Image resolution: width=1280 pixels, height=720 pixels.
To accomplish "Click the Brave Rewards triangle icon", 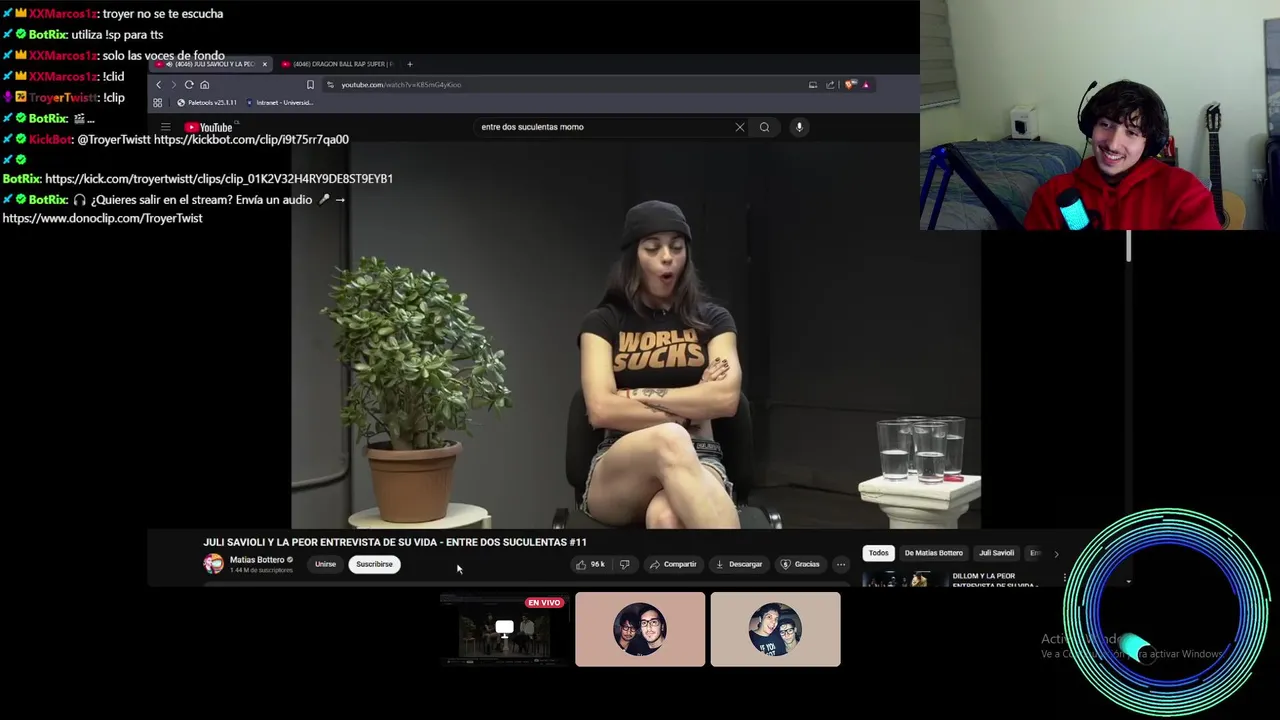I will 865,85.
